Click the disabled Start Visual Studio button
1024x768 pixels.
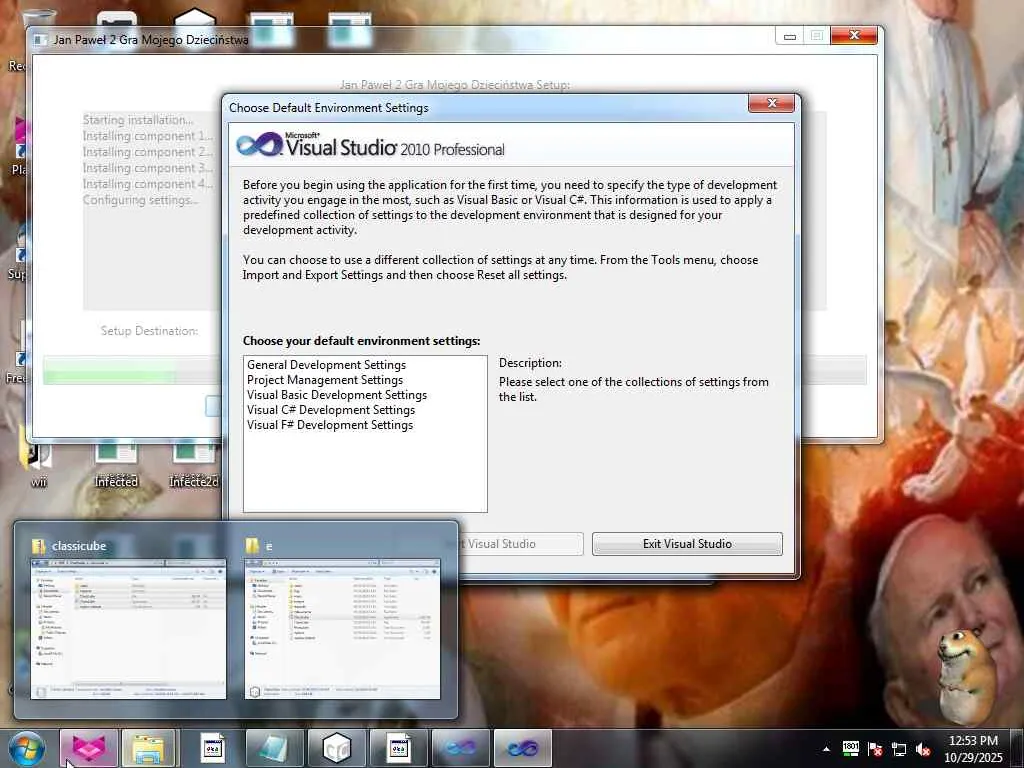(x=520, y=544)
